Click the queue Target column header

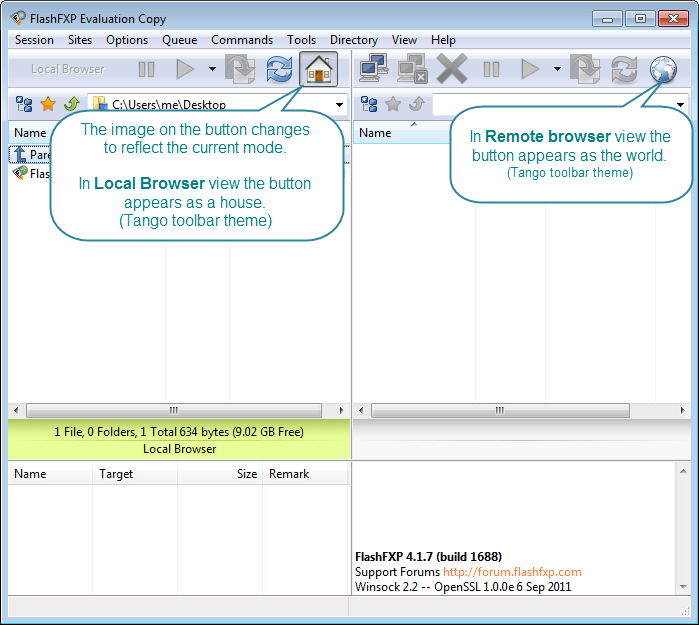point(135,473)
